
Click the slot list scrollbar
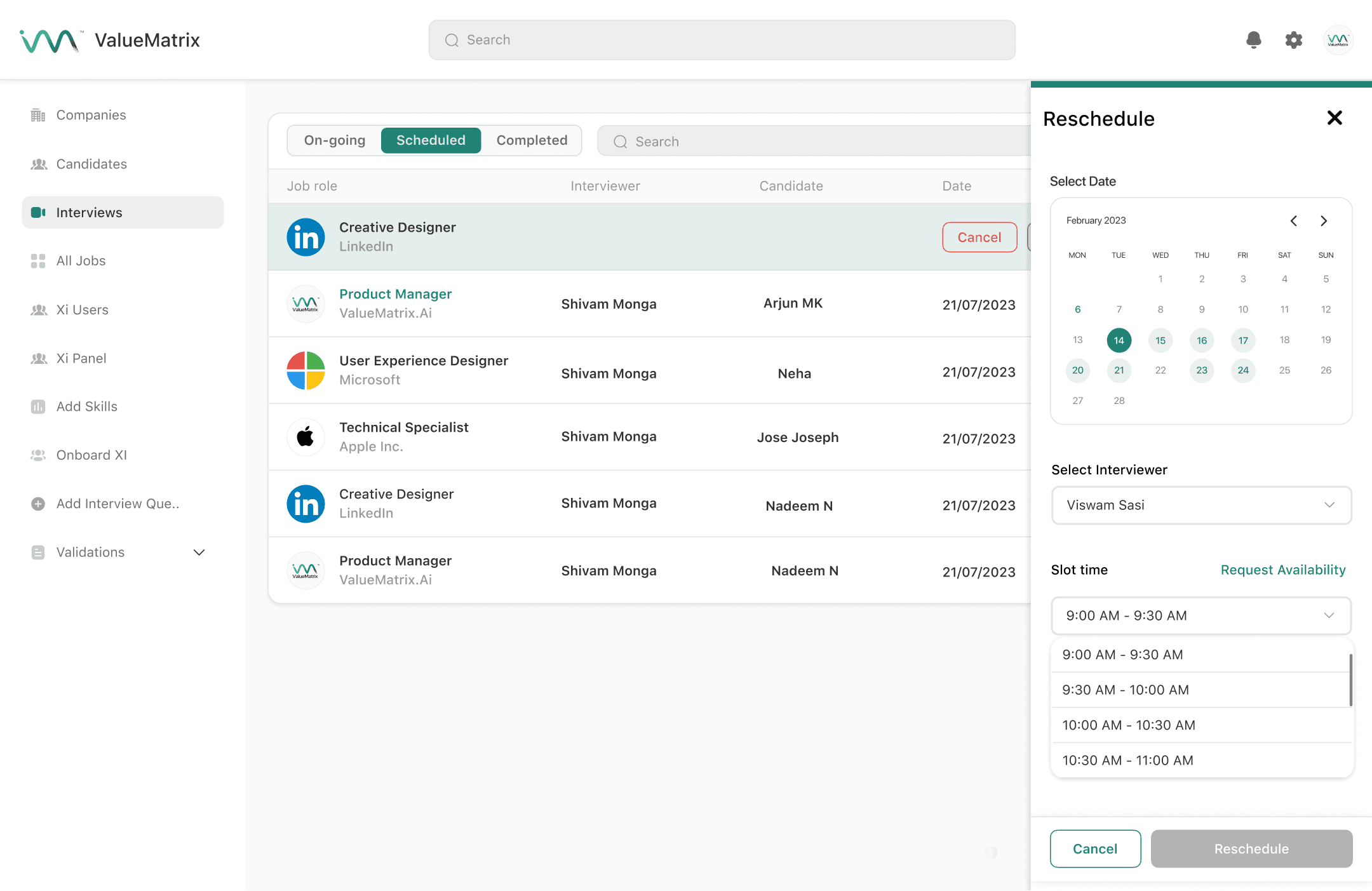(1350, 680)
